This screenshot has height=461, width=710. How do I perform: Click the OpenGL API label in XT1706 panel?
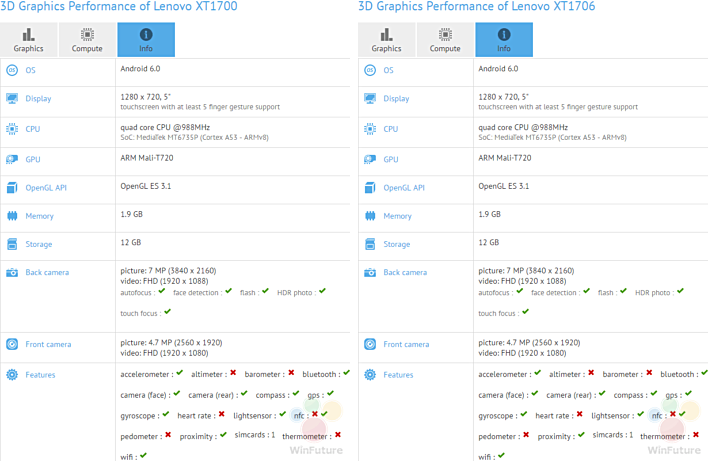tap(404, 187)
